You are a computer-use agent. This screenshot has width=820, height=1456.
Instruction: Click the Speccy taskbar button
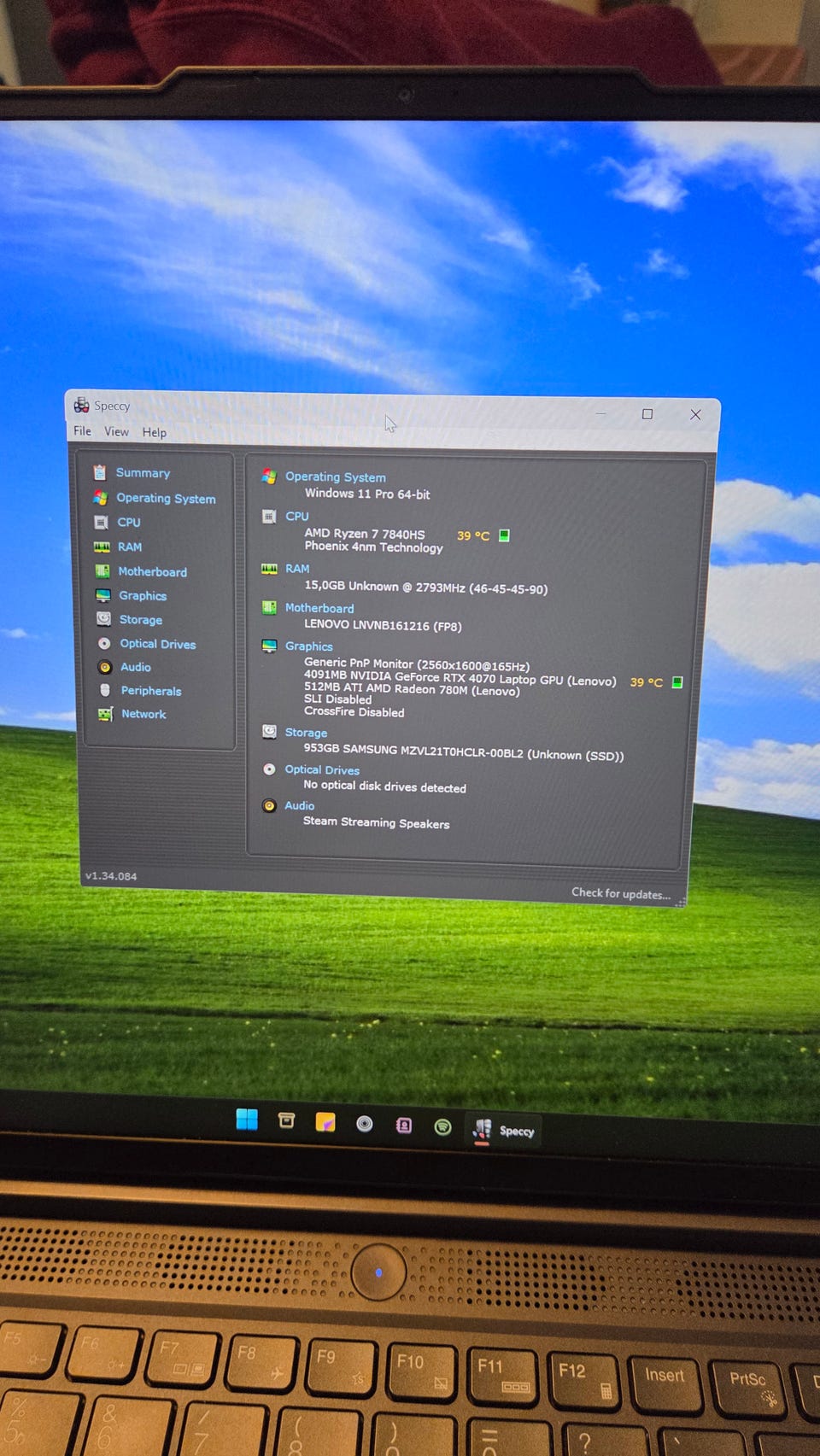pos(504,1130)
